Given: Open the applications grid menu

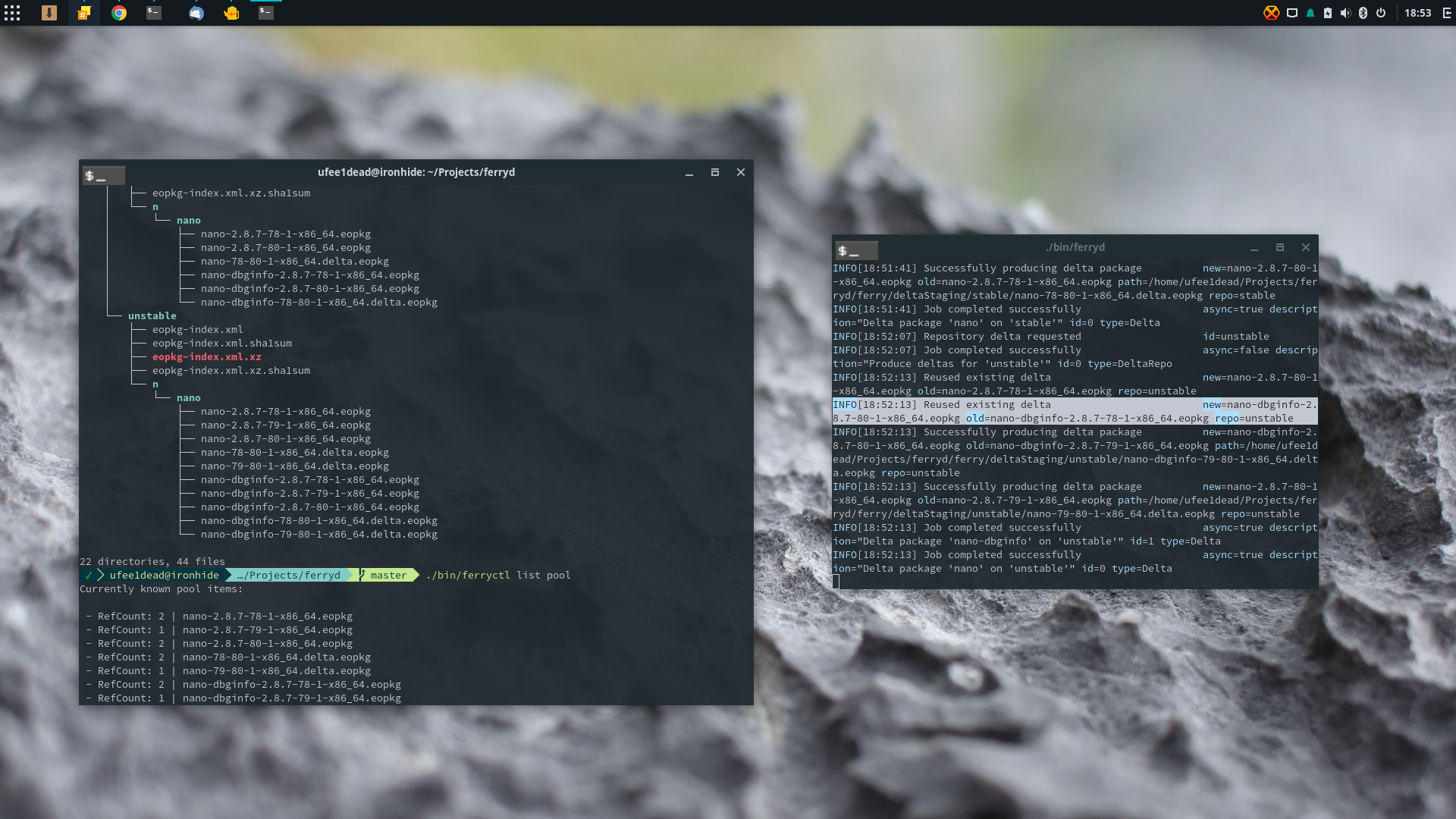Looking at the screenshot, I should click(x=12, y=13).
